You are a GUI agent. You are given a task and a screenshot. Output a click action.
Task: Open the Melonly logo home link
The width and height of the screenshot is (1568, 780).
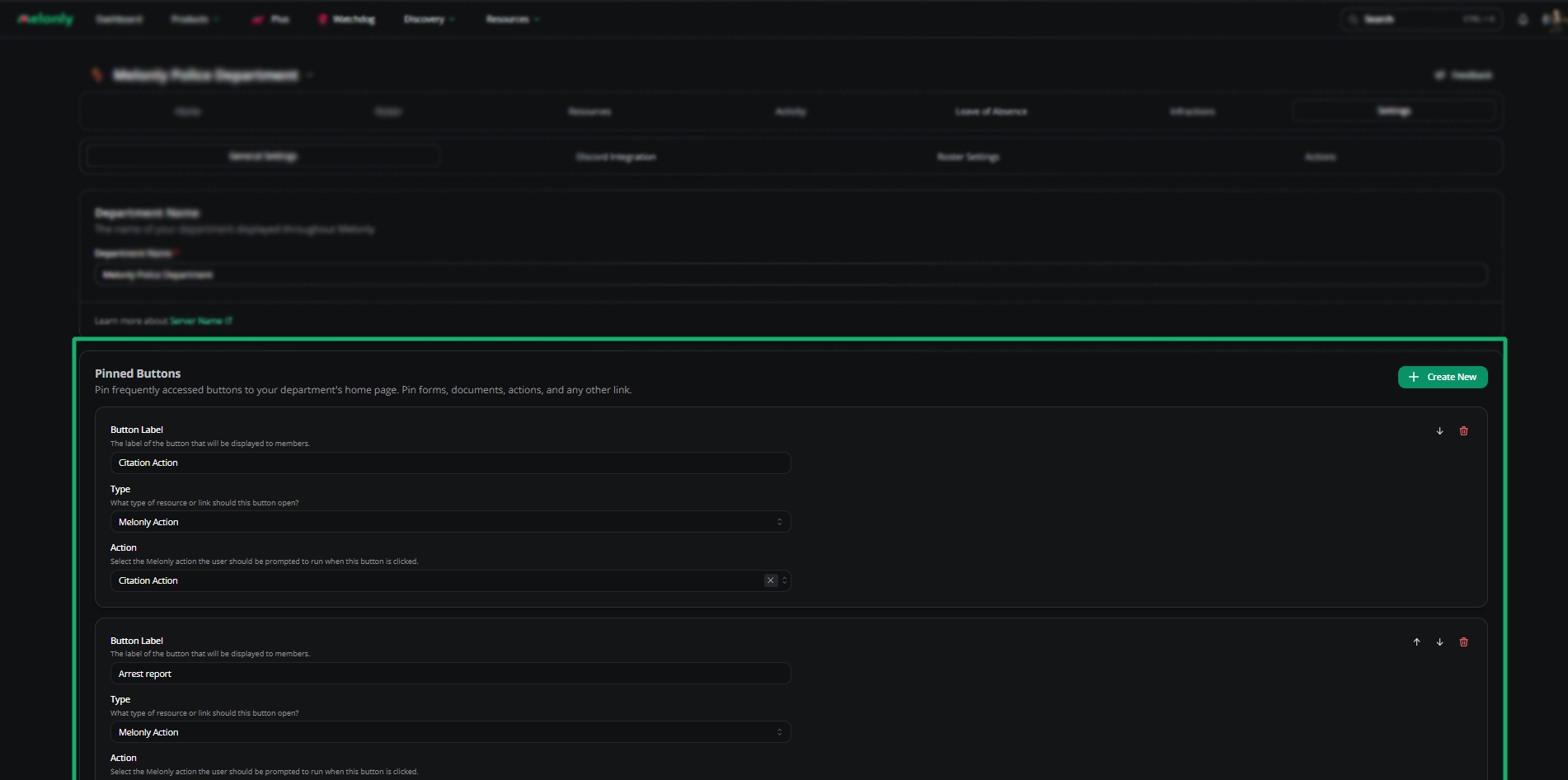pyautogui.click(x=45, y=19)
